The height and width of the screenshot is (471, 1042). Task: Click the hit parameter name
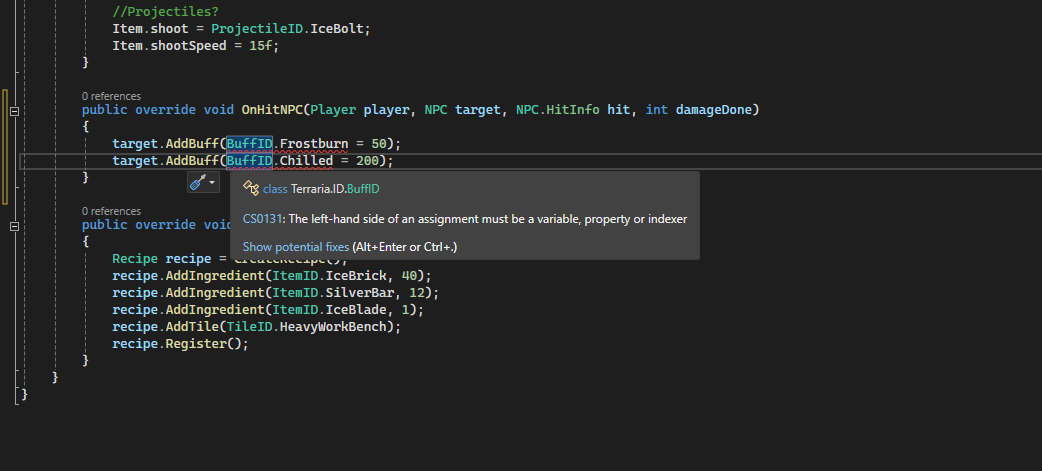coord(619,109)
